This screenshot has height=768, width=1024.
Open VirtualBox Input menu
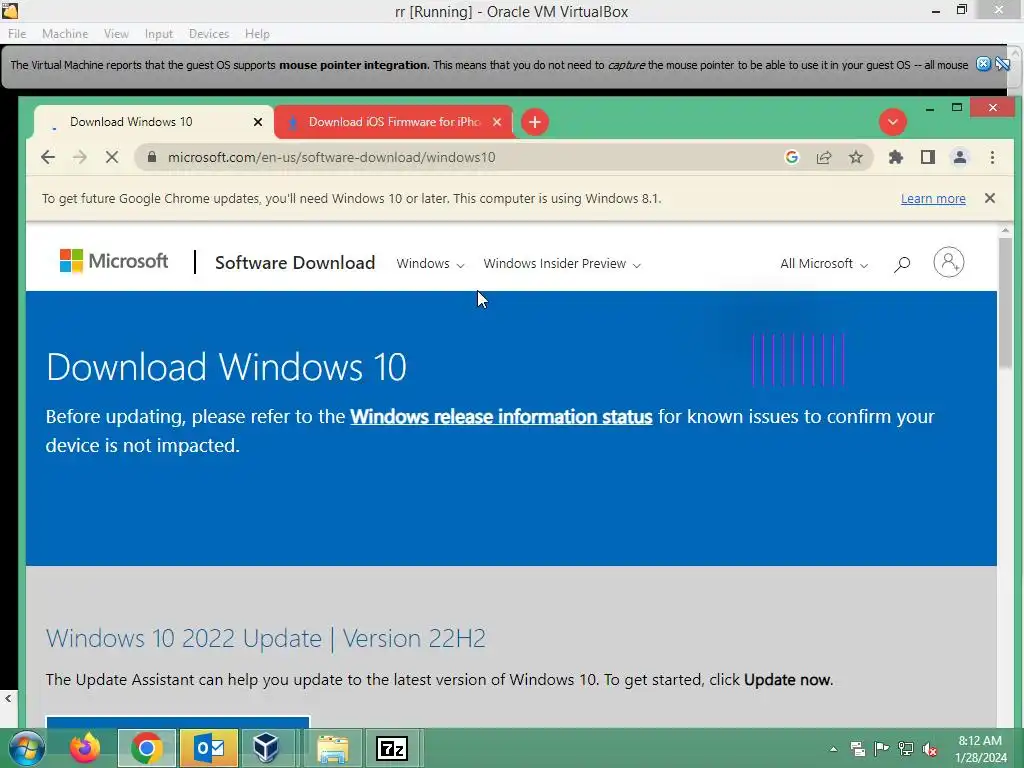click(159, 34)
